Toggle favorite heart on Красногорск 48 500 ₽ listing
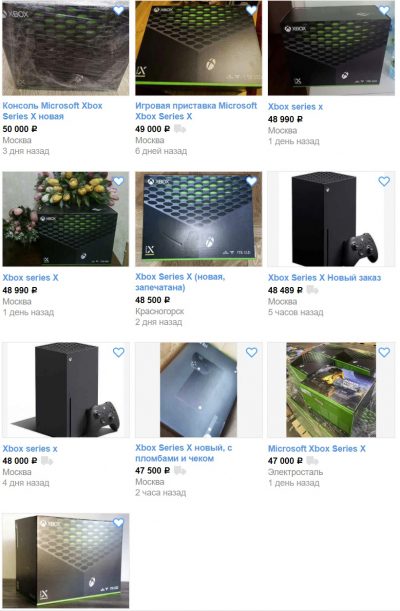Image resolution: width=400 pixels, height=611 pixels. [x=251, y=181]
